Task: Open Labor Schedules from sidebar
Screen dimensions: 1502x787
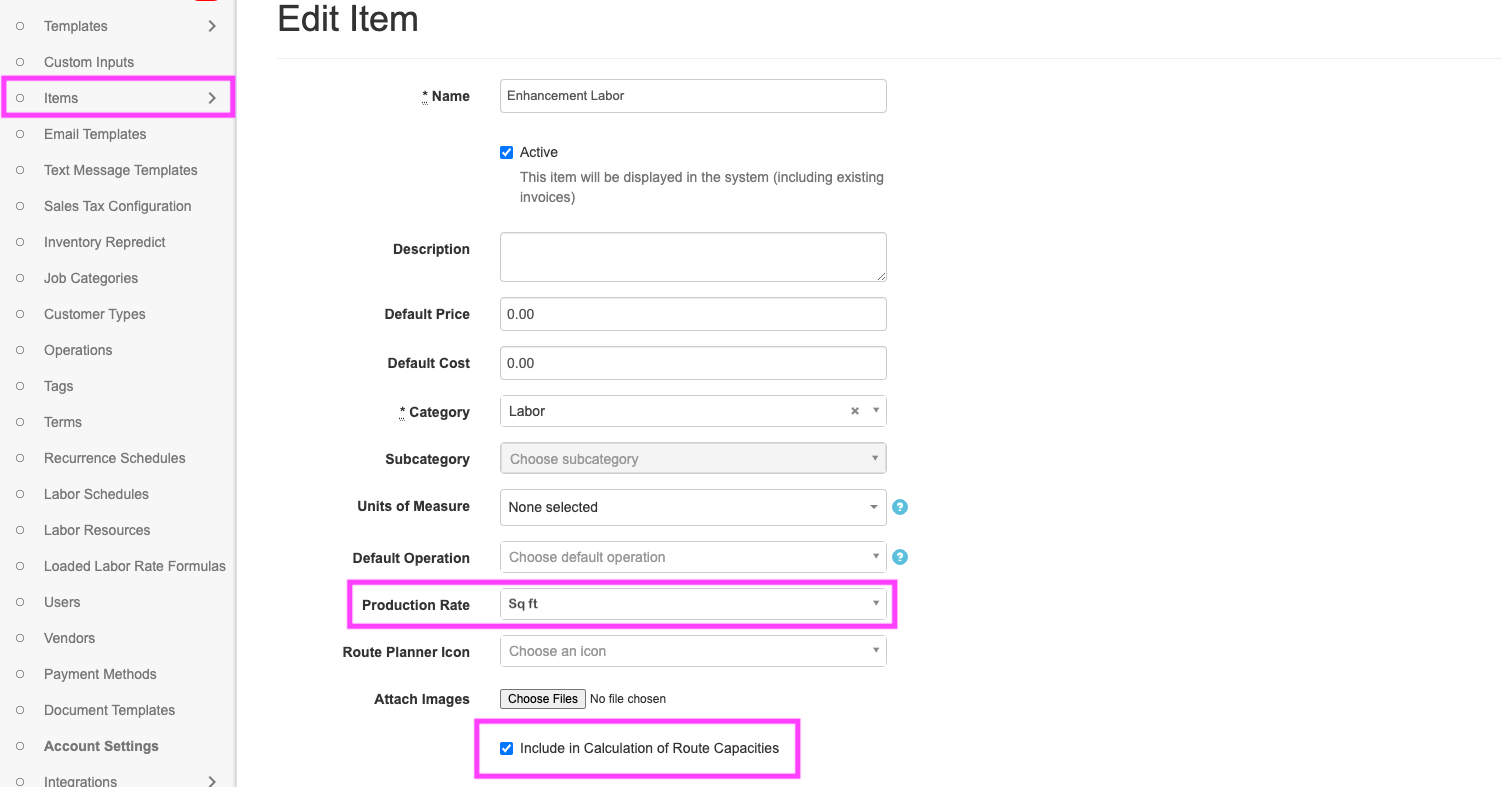Action: [96, 494]
